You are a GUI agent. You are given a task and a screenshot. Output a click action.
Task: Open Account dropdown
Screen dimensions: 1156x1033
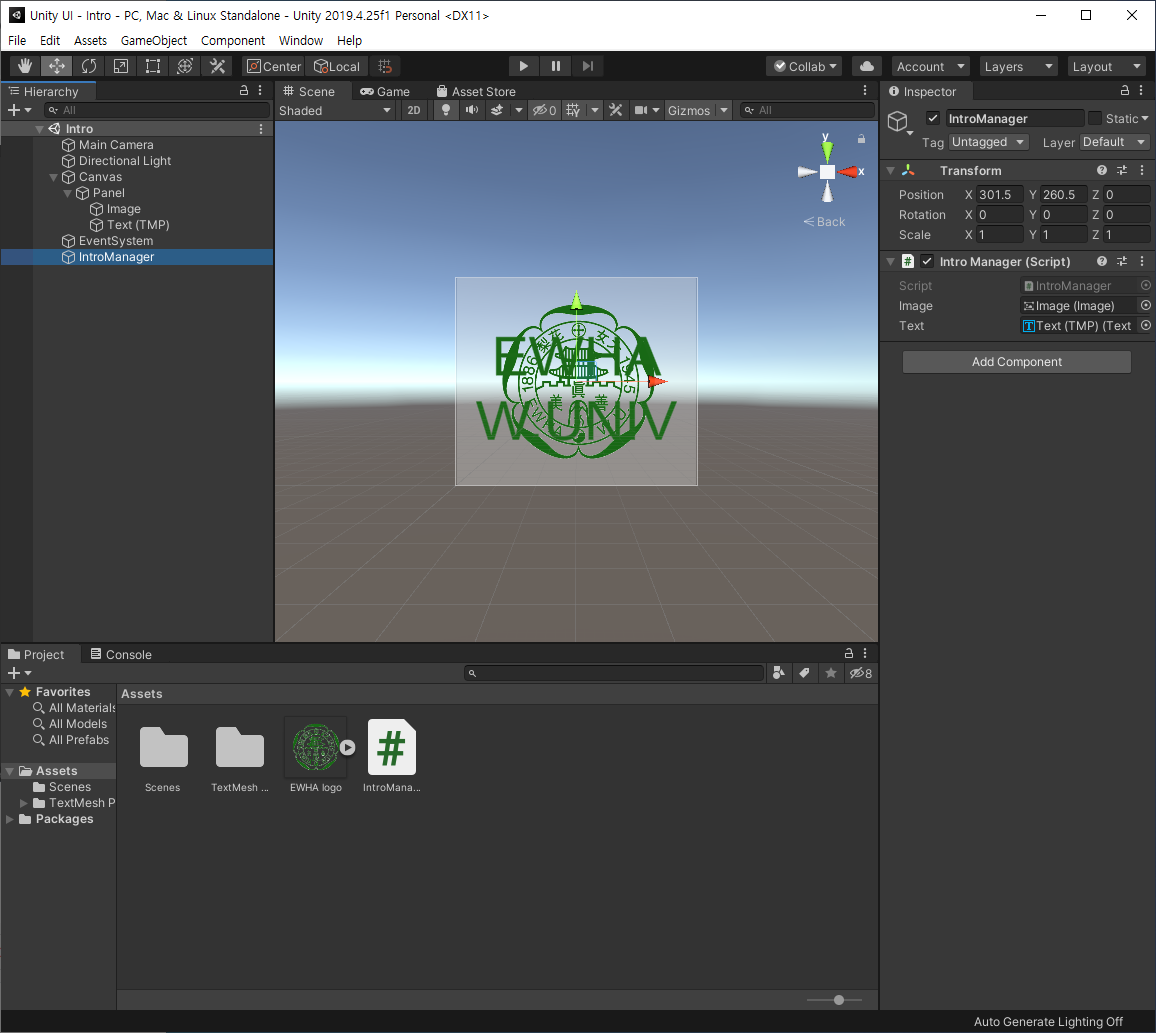pyautogui.click(x=930, y=66)
